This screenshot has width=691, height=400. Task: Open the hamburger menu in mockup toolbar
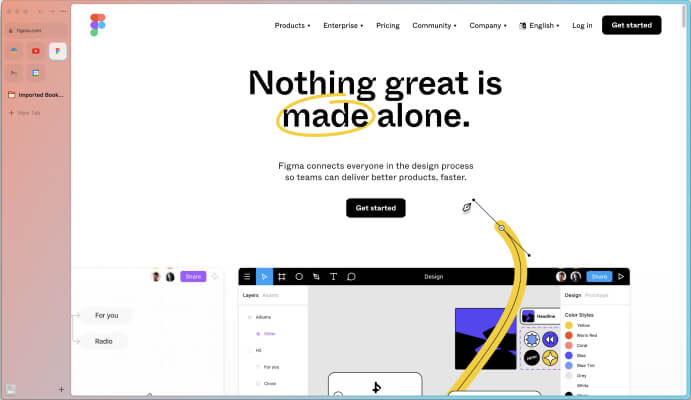point(247,276)
